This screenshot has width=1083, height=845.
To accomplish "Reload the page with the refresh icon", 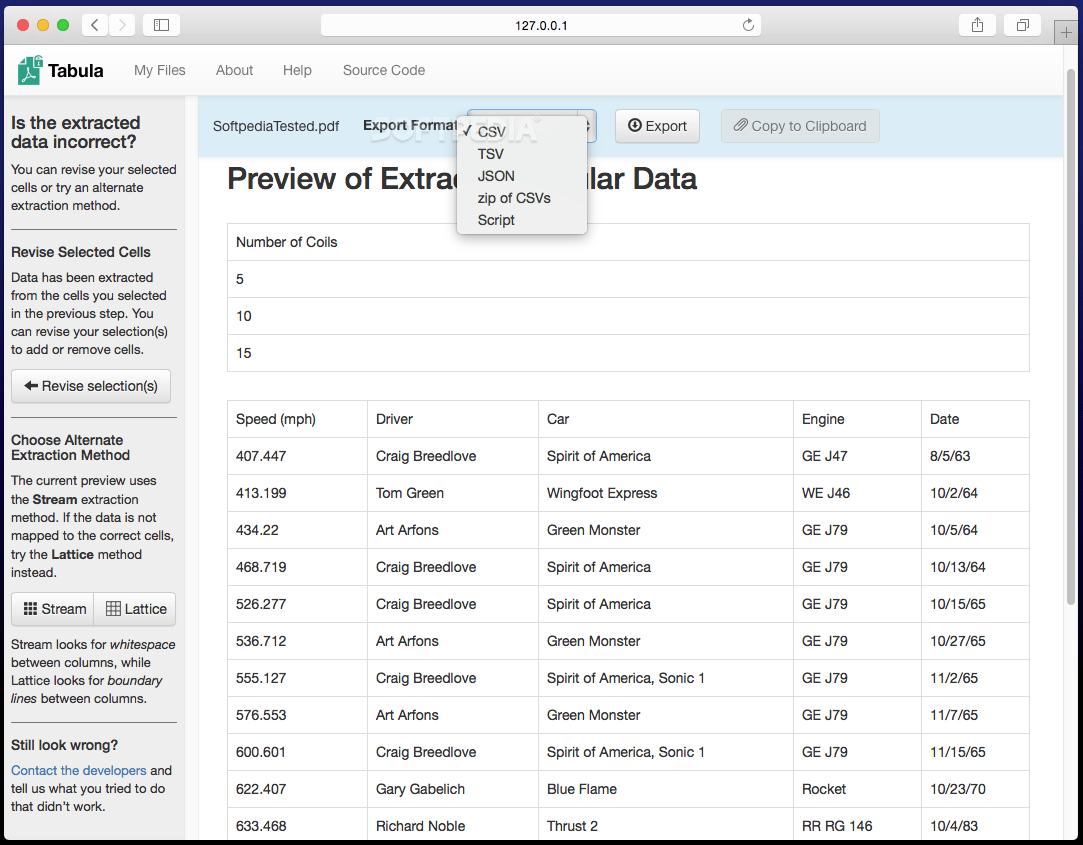I will pos(748,26).
